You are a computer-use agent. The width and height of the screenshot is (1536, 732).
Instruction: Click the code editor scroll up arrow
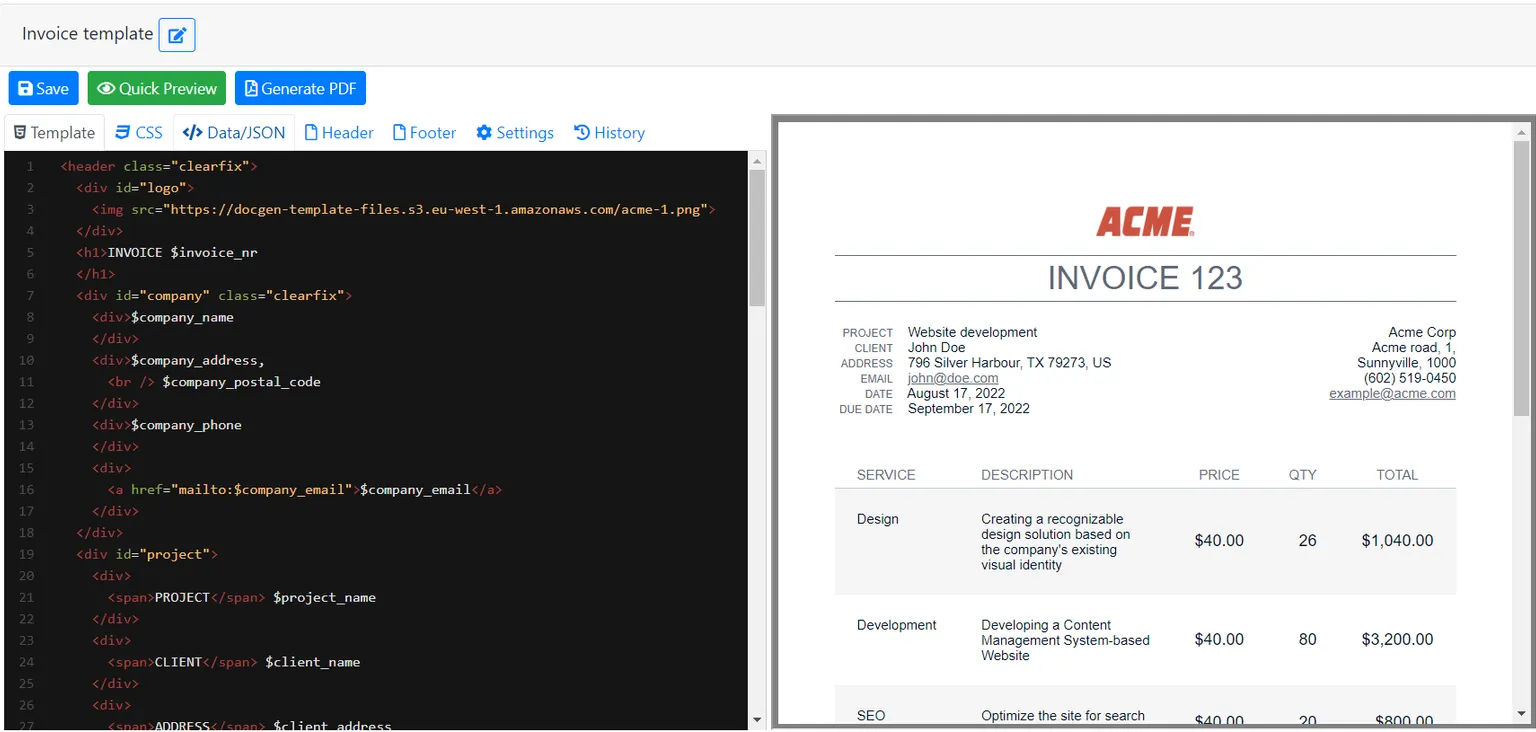tap(757, 161)
